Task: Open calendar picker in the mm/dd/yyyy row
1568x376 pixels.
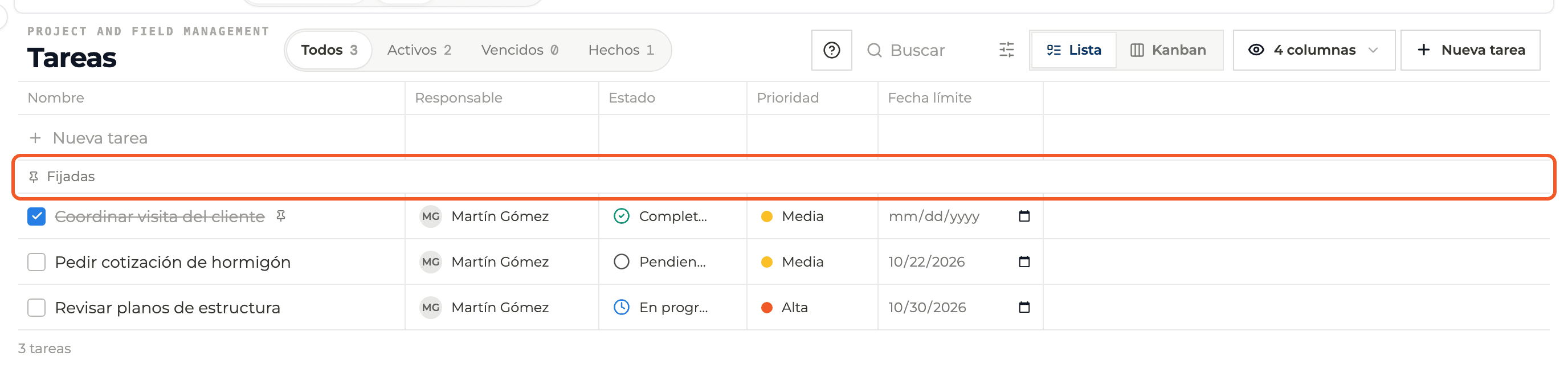Action: pos(1024,216)
